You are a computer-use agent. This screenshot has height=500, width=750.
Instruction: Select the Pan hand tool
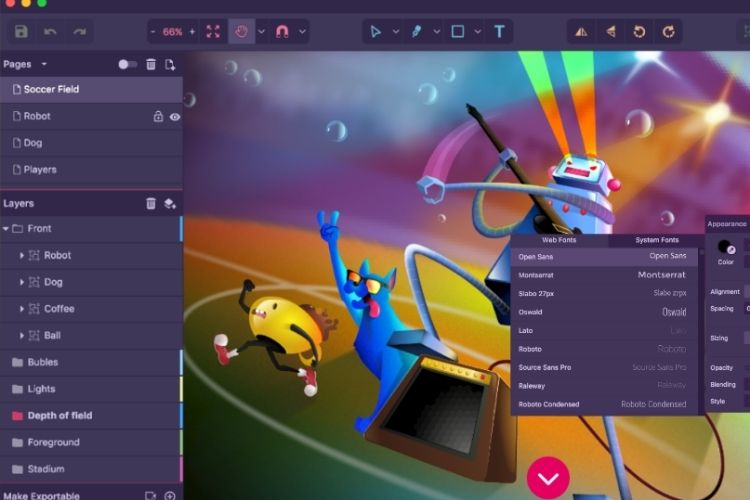click(x=242, y=32)
